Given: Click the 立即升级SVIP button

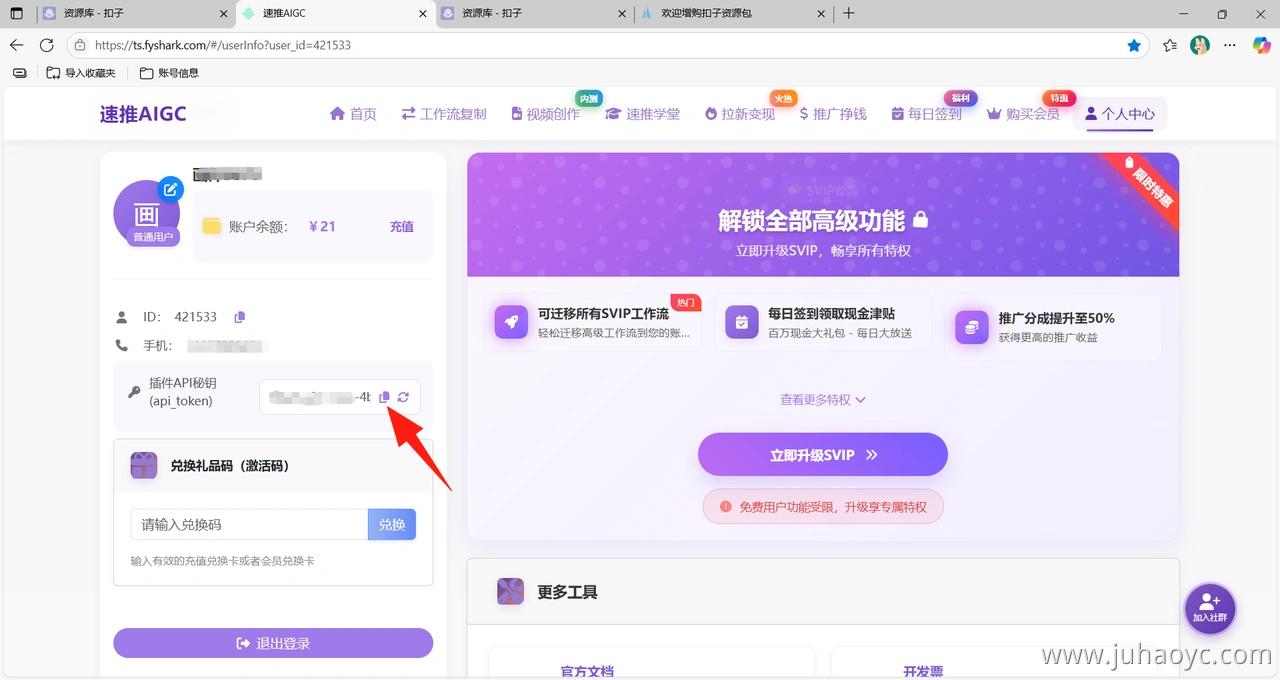Looking at the screenshot, I should pyautogui.click(x=823, y=455).
